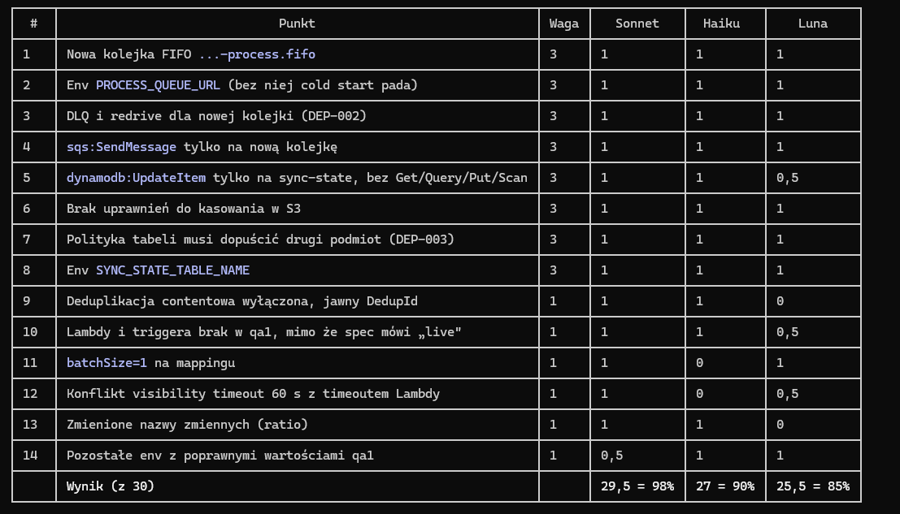Click Luna total score 25,5 = 85%
The width and height of the screenshot is (900, 514).
tap(813, 486)
